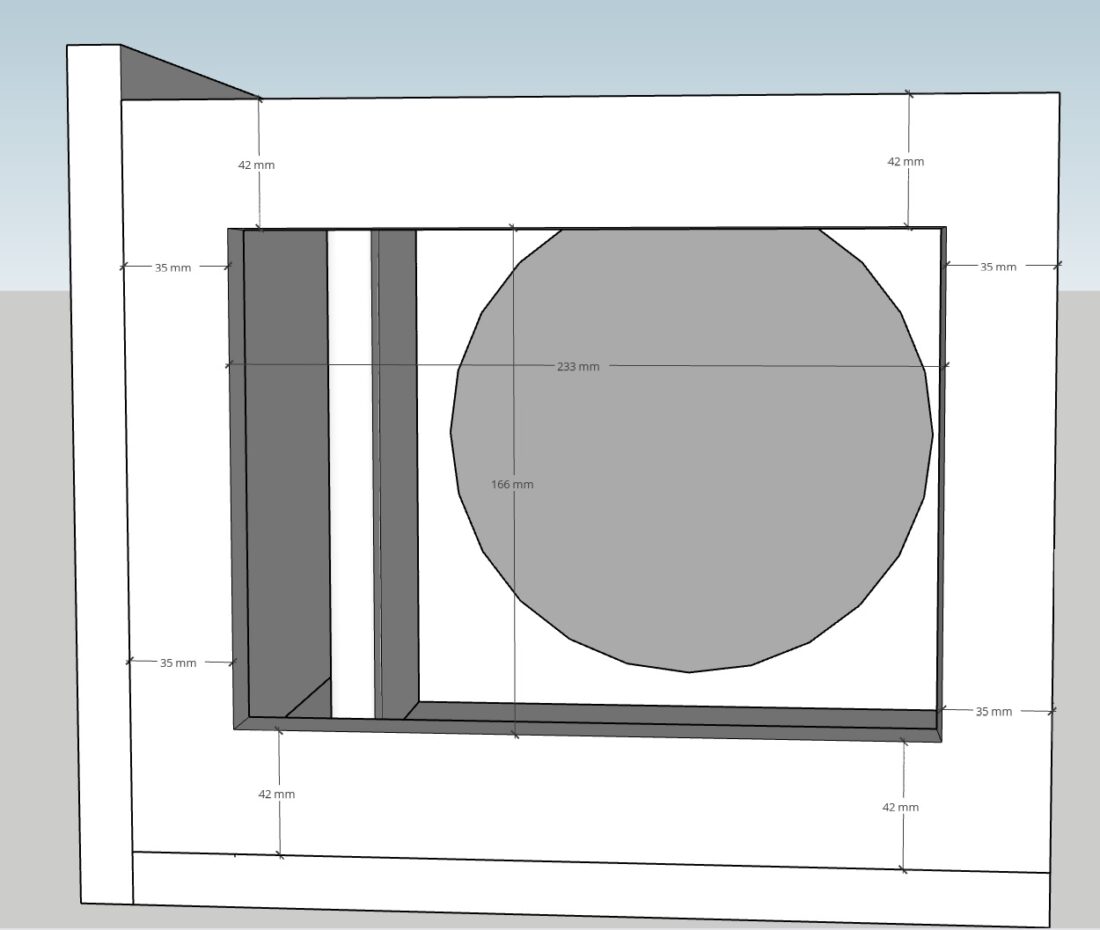Screen dimensions: 1100x930
Task: Click the lower-right 35 mm dimension label
Action: pyautogui.click(x=993, y=711)
